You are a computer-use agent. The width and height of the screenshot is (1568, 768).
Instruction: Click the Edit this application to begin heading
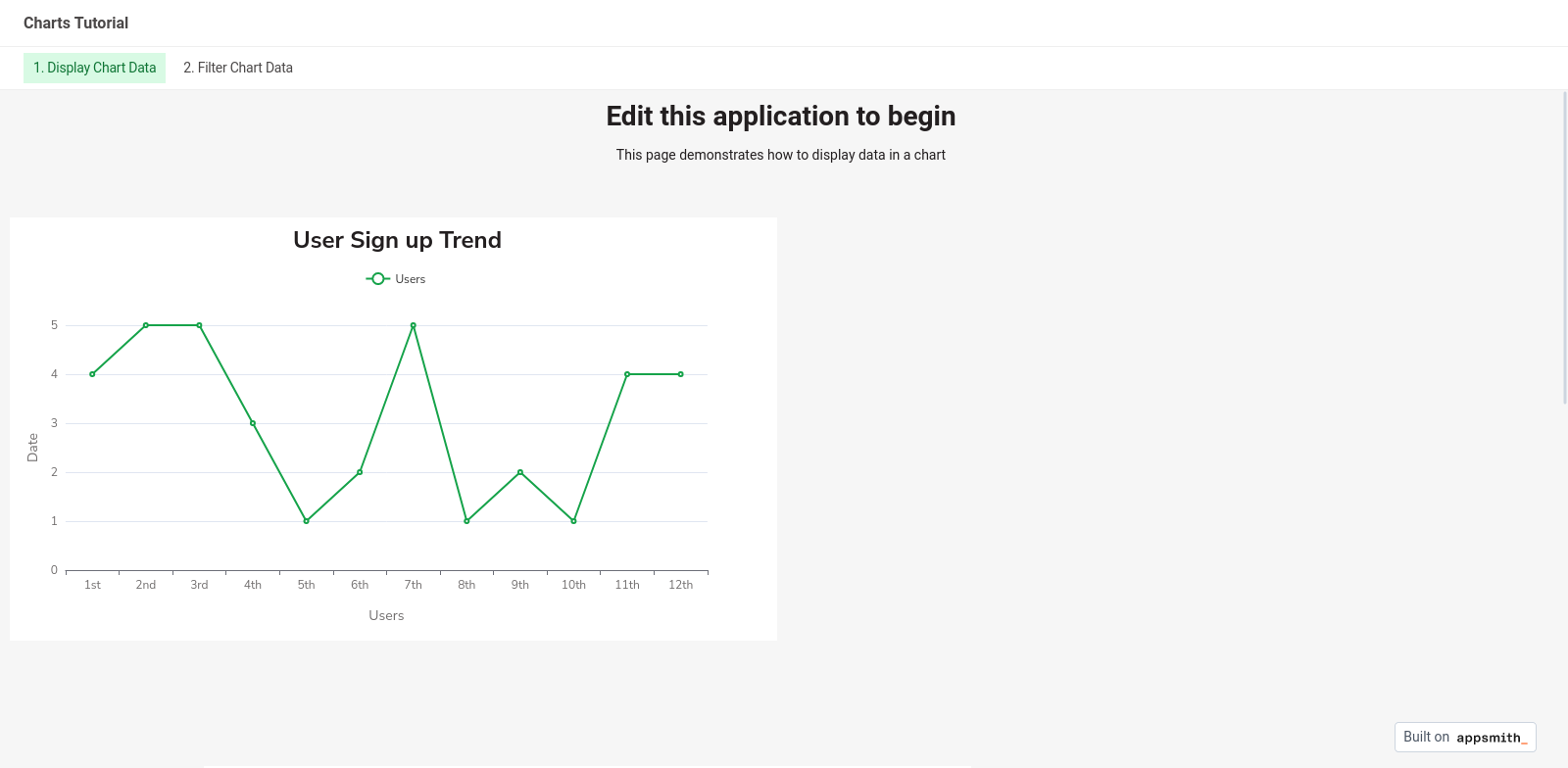pos(780,117)
